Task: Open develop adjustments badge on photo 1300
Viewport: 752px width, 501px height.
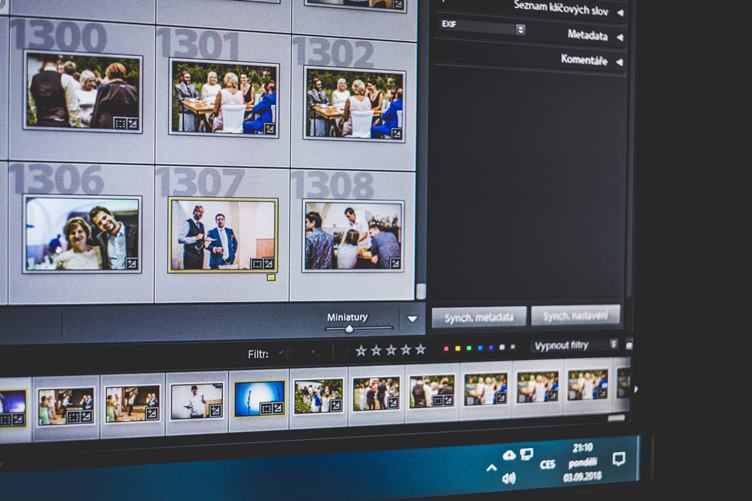Action: click(132, 124)
